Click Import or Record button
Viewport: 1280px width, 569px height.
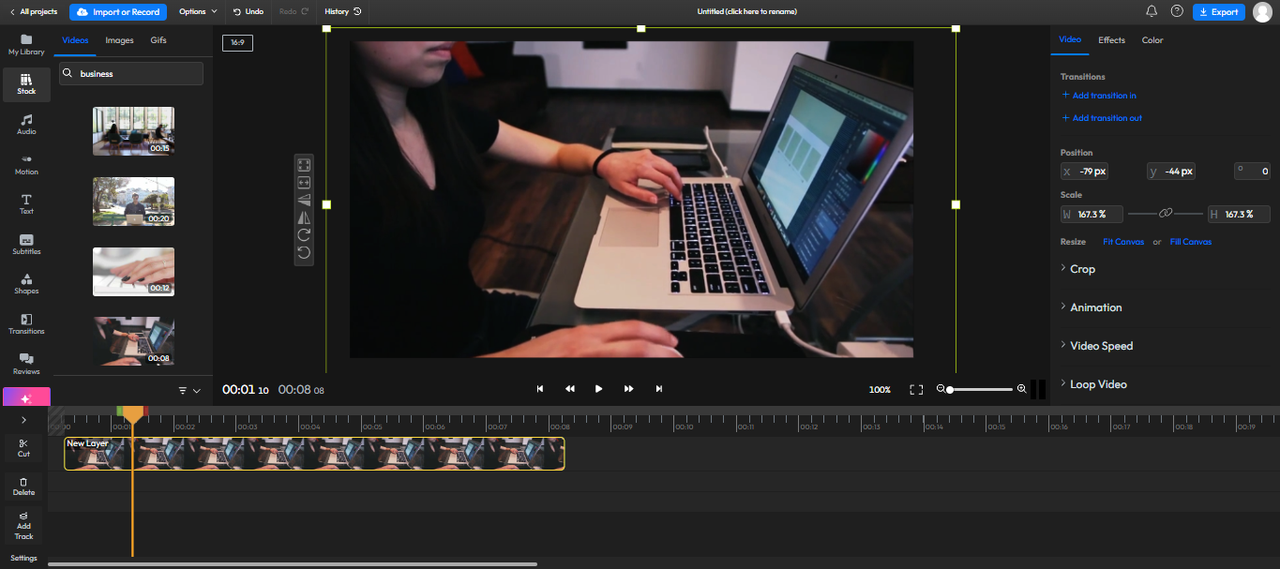click(x=118, y=12)
